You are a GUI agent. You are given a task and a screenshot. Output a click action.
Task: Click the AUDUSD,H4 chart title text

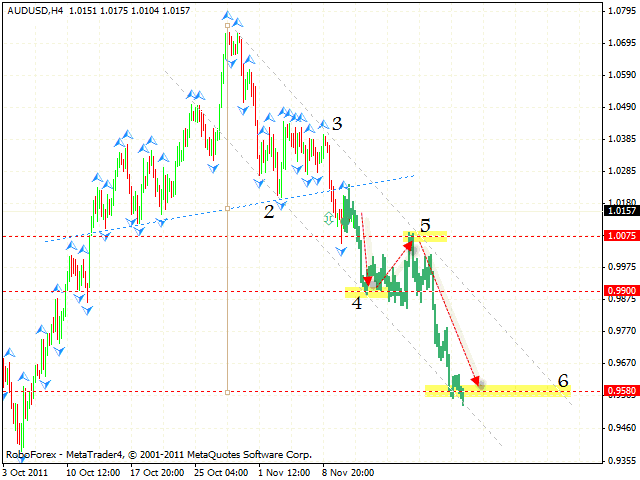35,11
